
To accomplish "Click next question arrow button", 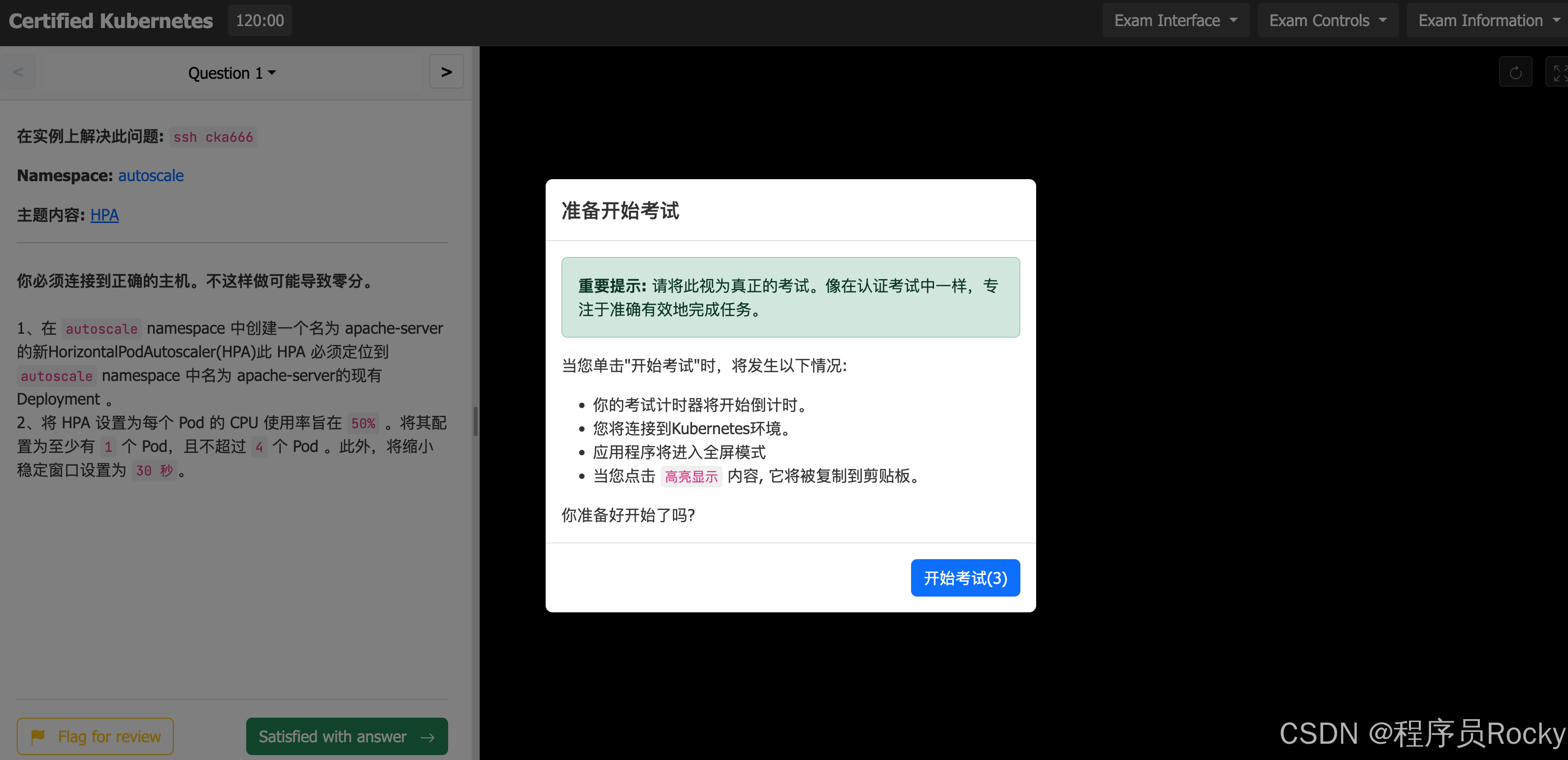I will [446, 72].
